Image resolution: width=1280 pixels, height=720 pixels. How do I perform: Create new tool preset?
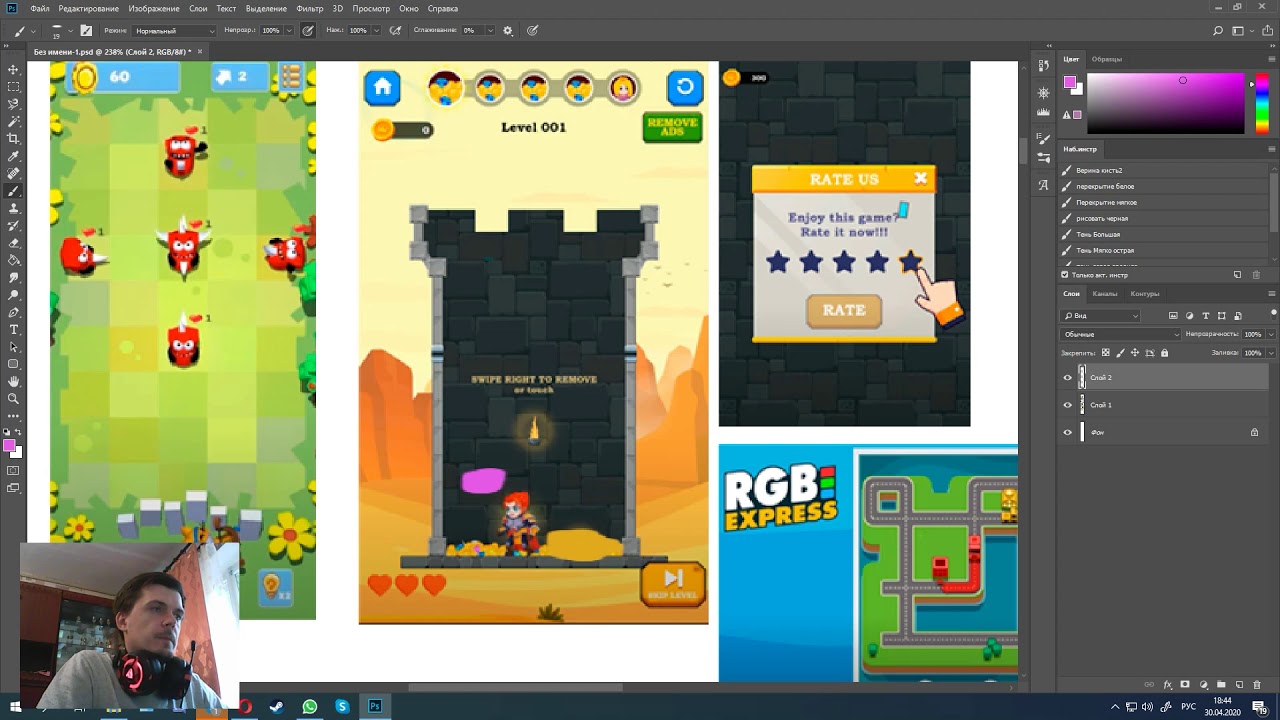(x=1237, y=274)
